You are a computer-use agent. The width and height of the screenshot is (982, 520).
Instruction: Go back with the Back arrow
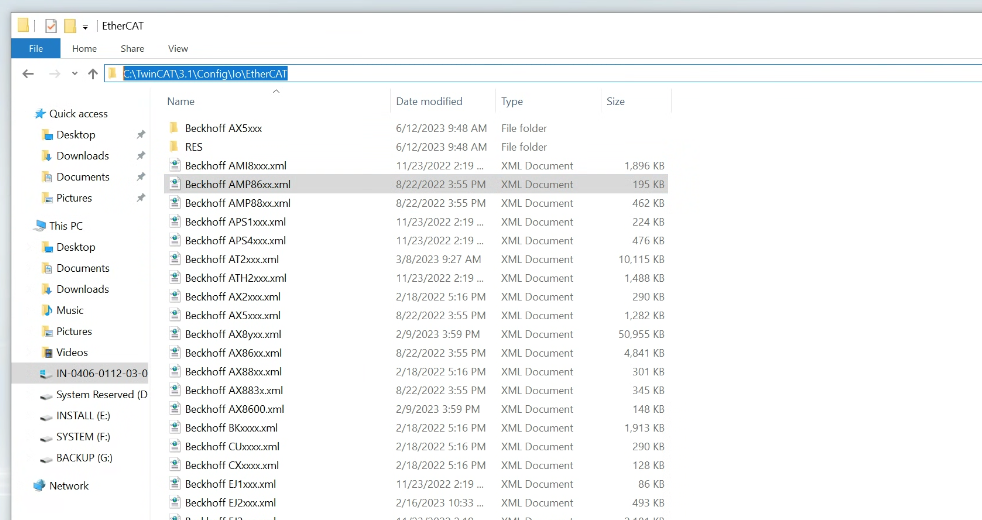(x=28, y=74)
